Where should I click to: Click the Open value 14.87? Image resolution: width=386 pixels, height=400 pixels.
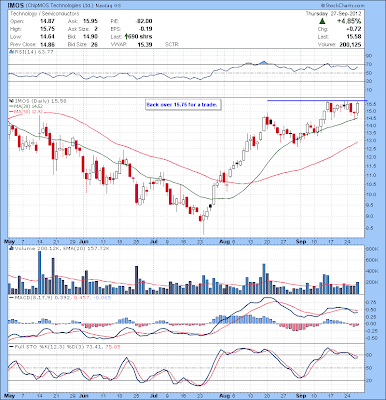pyautogui.click(x=48, y=21)
